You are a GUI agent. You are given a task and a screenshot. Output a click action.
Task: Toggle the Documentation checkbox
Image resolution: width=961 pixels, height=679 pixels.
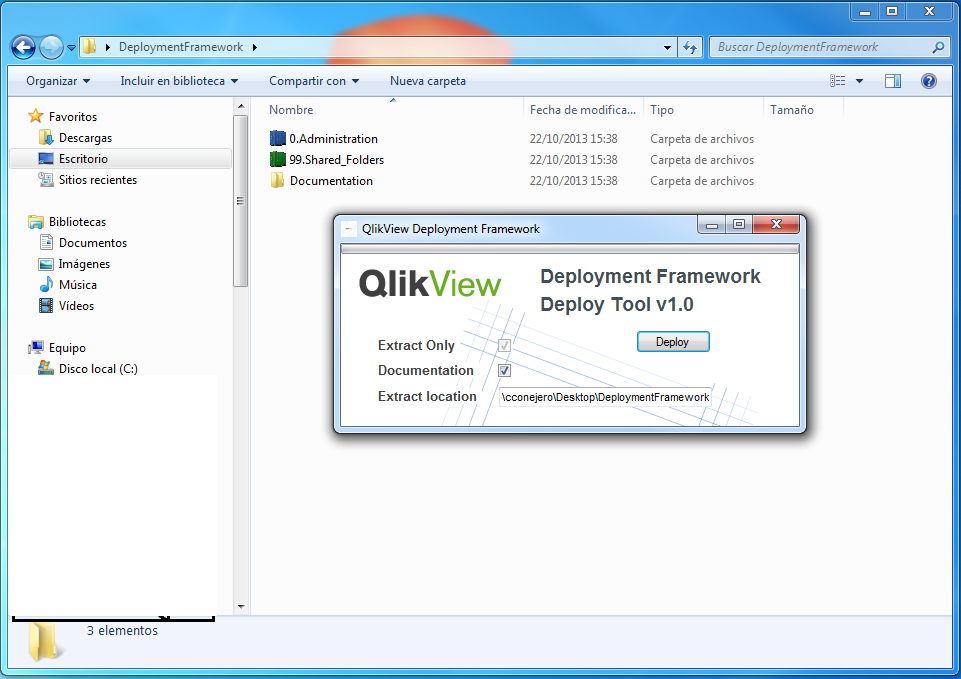point(504,370)
